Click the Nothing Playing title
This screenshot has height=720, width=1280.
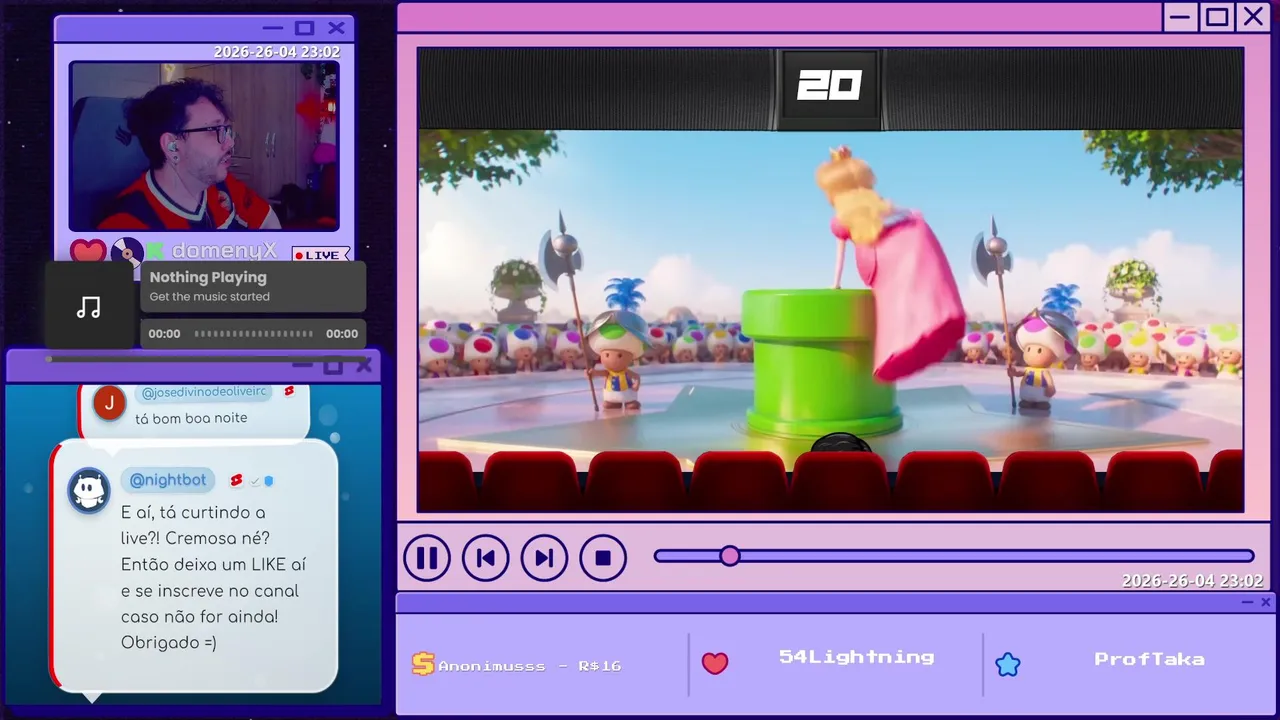click(x=208, y=277)
